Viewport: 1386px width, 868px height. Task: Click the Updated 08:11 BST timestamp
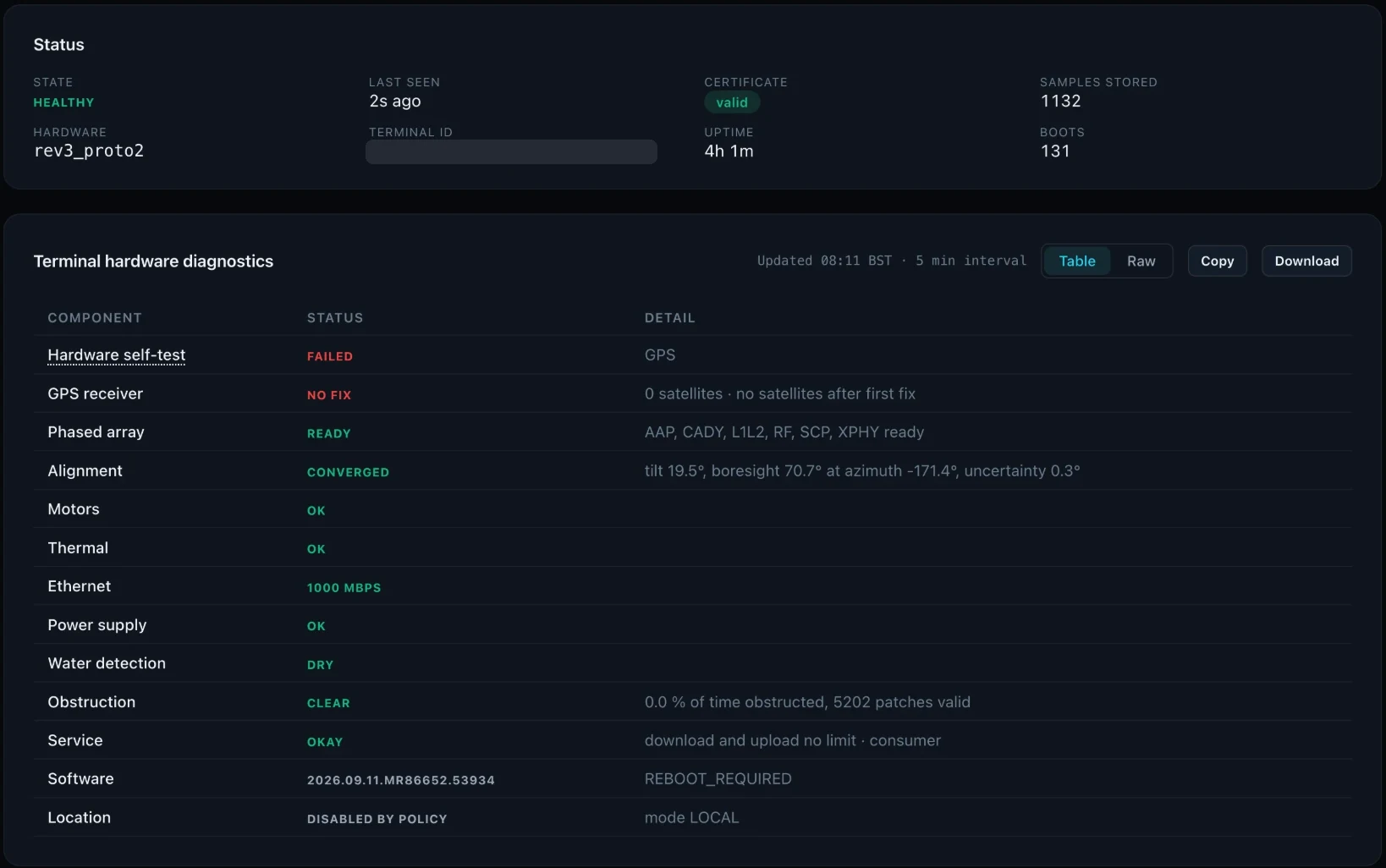(824, 261)
